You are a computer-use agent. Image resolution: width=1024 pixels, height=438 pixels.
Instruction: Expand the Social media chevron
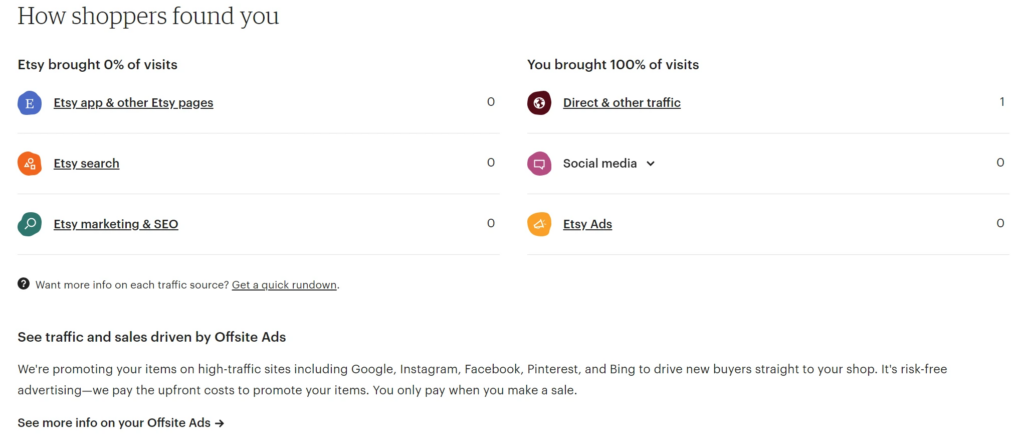click(651, 164)
